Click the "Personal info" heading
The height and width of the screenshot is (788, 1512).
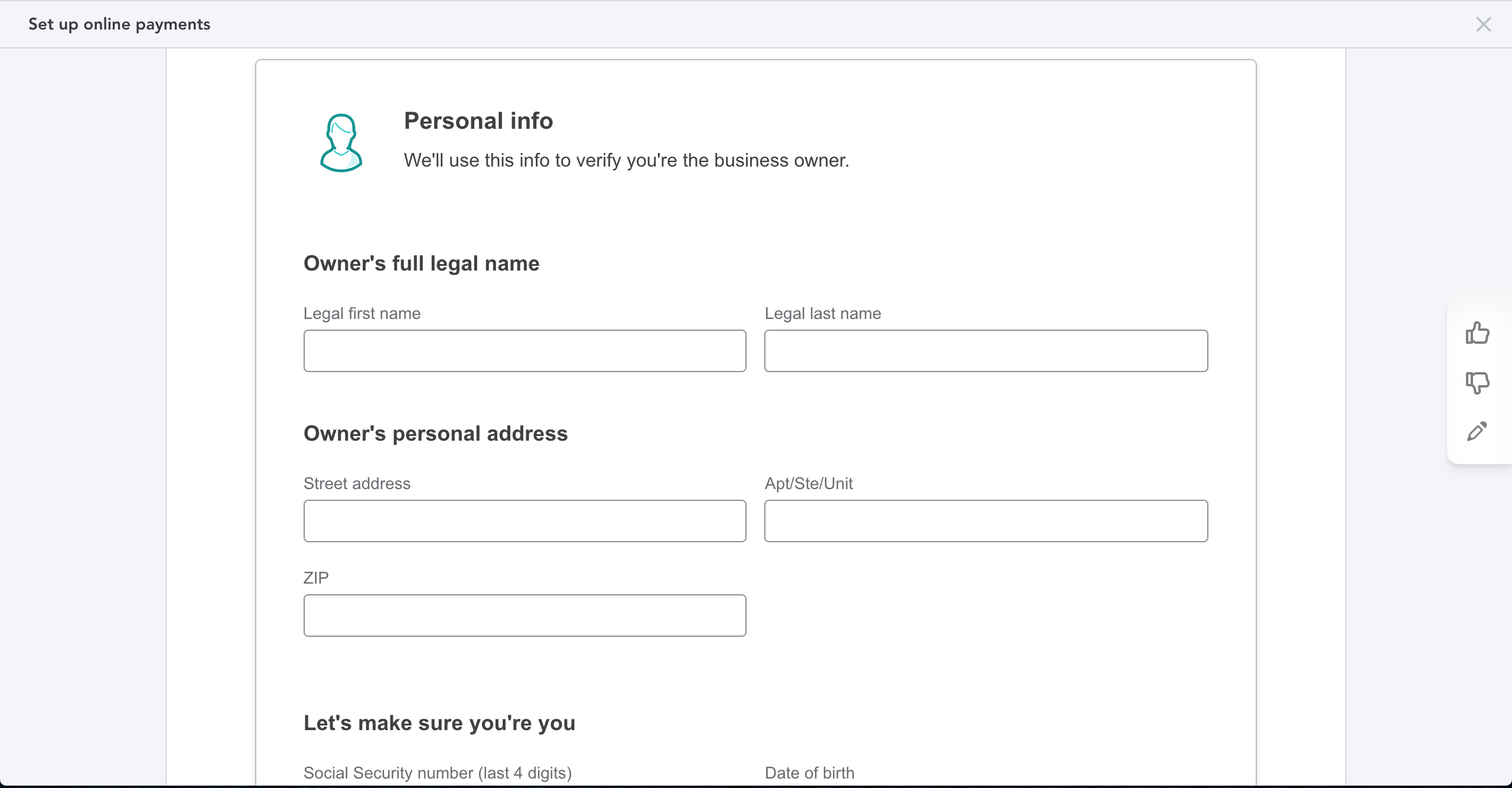[478, 121]
